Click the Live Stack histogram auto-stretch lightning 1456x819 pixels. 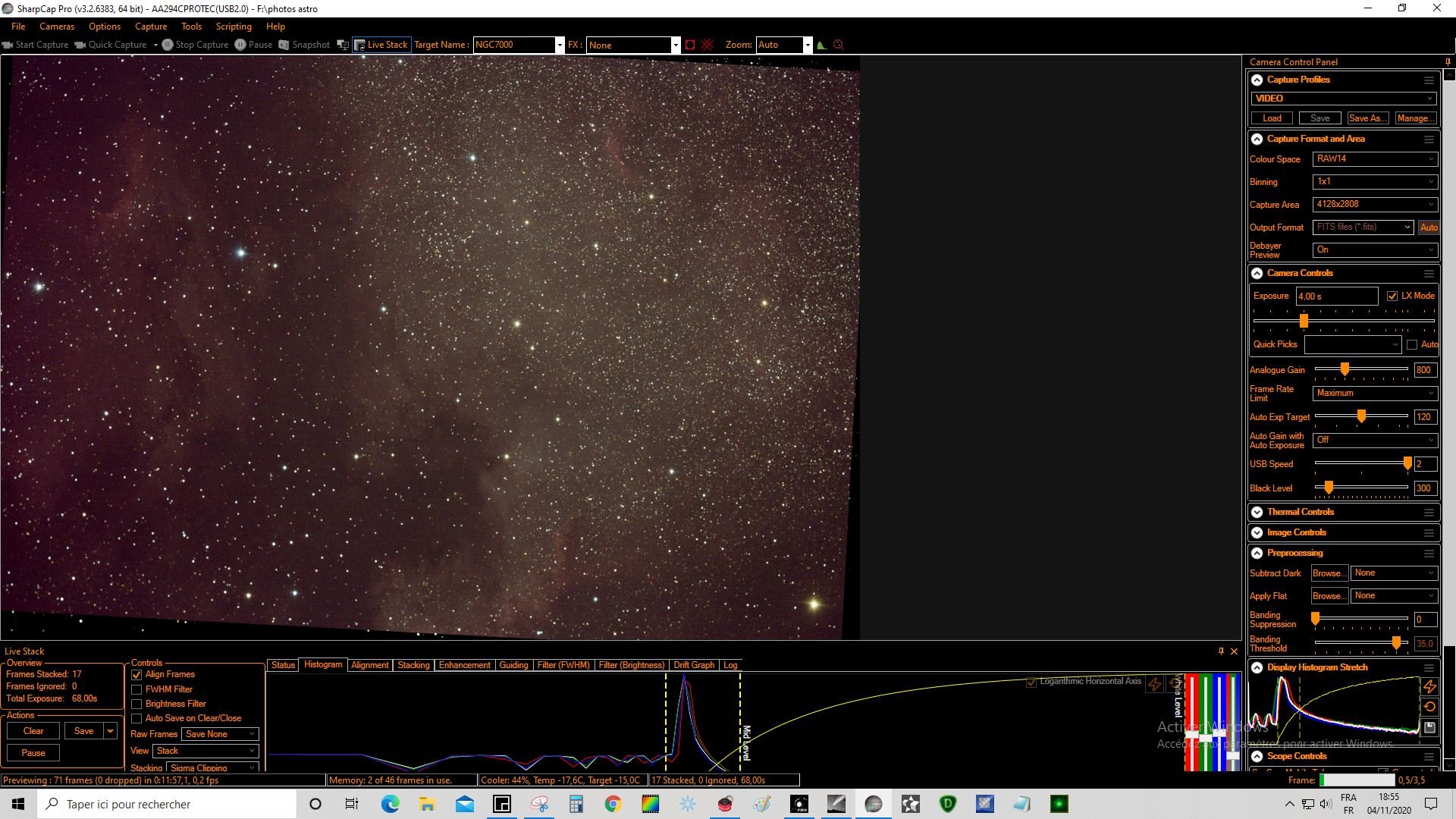click(1154, 684)
